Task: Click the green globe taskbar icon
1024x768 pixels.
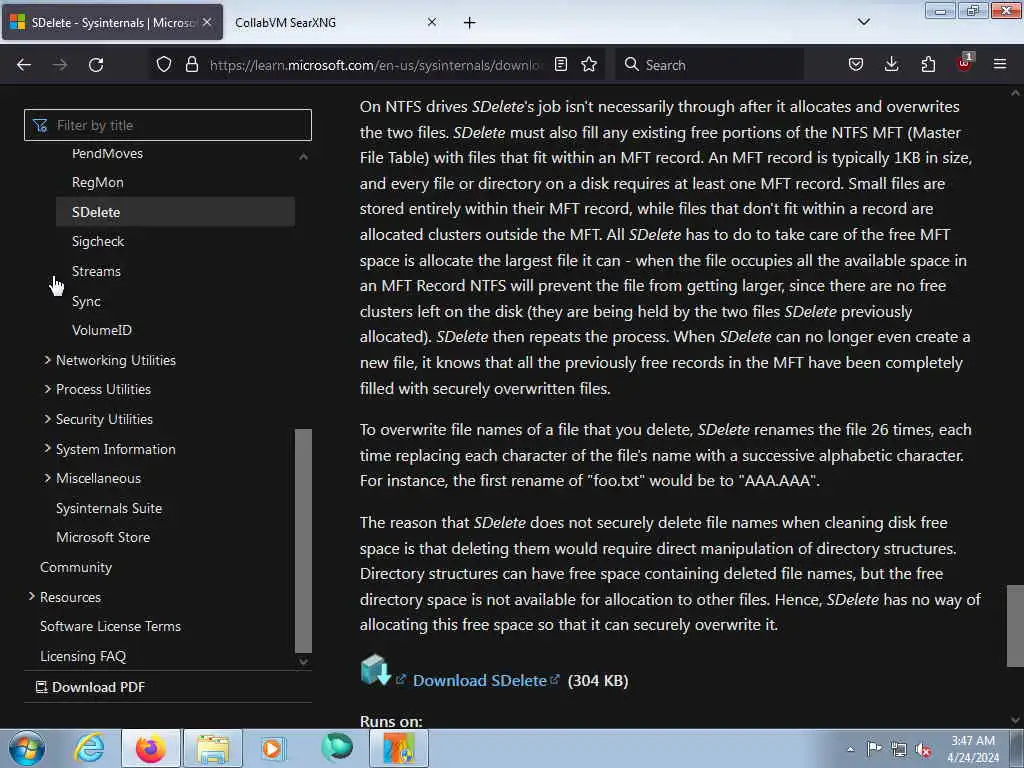Action: coord(336,748)
